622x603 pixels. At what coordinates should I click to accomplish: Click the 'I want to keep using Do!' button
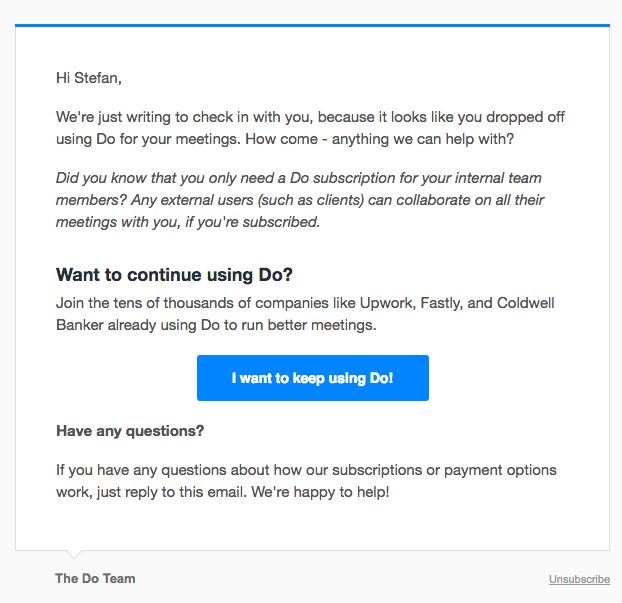coord(313,378)
